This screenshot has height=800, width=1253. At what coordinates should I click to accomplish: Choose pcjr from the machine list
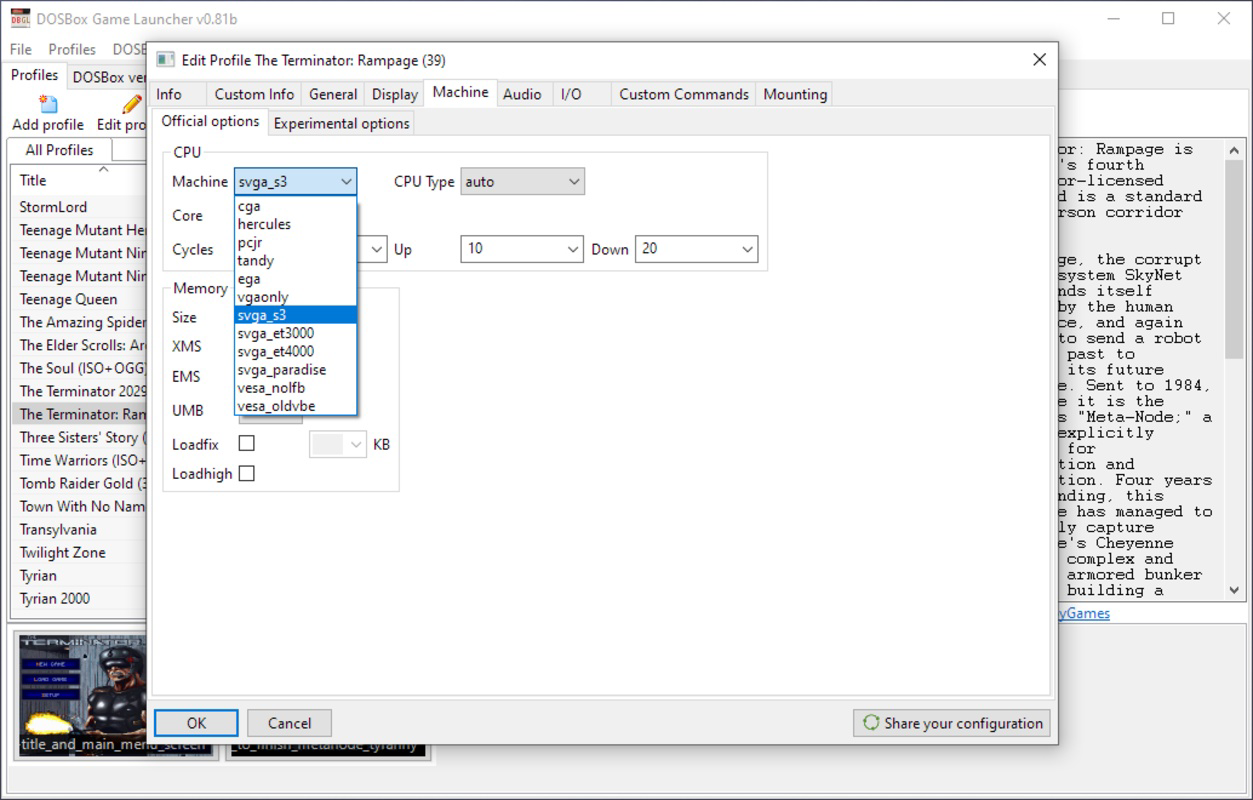[x=295, y=242]
